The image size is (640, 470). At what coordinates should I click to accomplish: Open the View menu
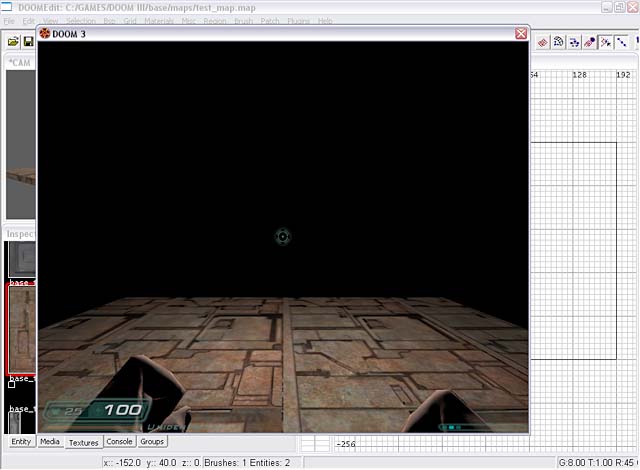[x=50, y=20]
